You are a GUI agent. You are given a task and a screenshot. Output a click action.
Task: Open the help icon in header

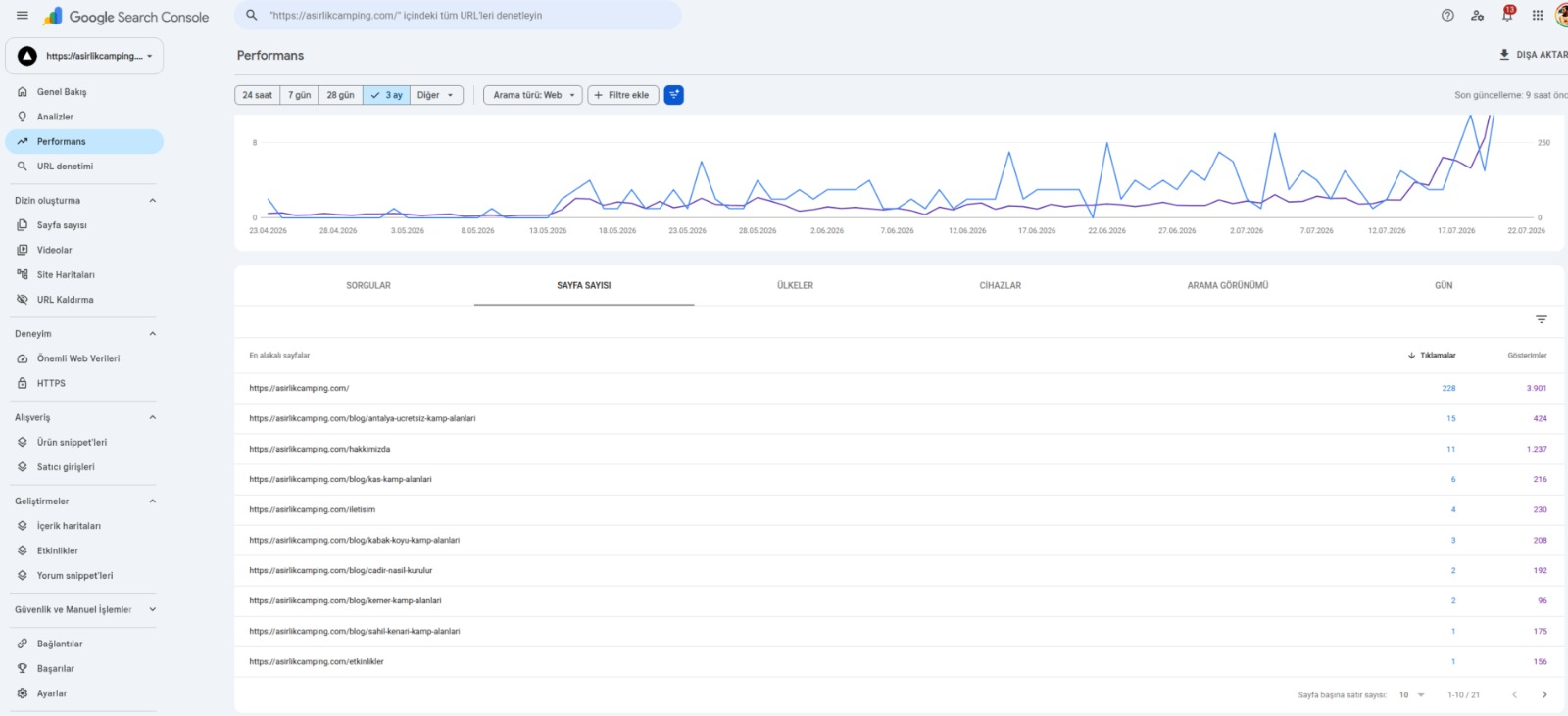(x=1447, y=16)
